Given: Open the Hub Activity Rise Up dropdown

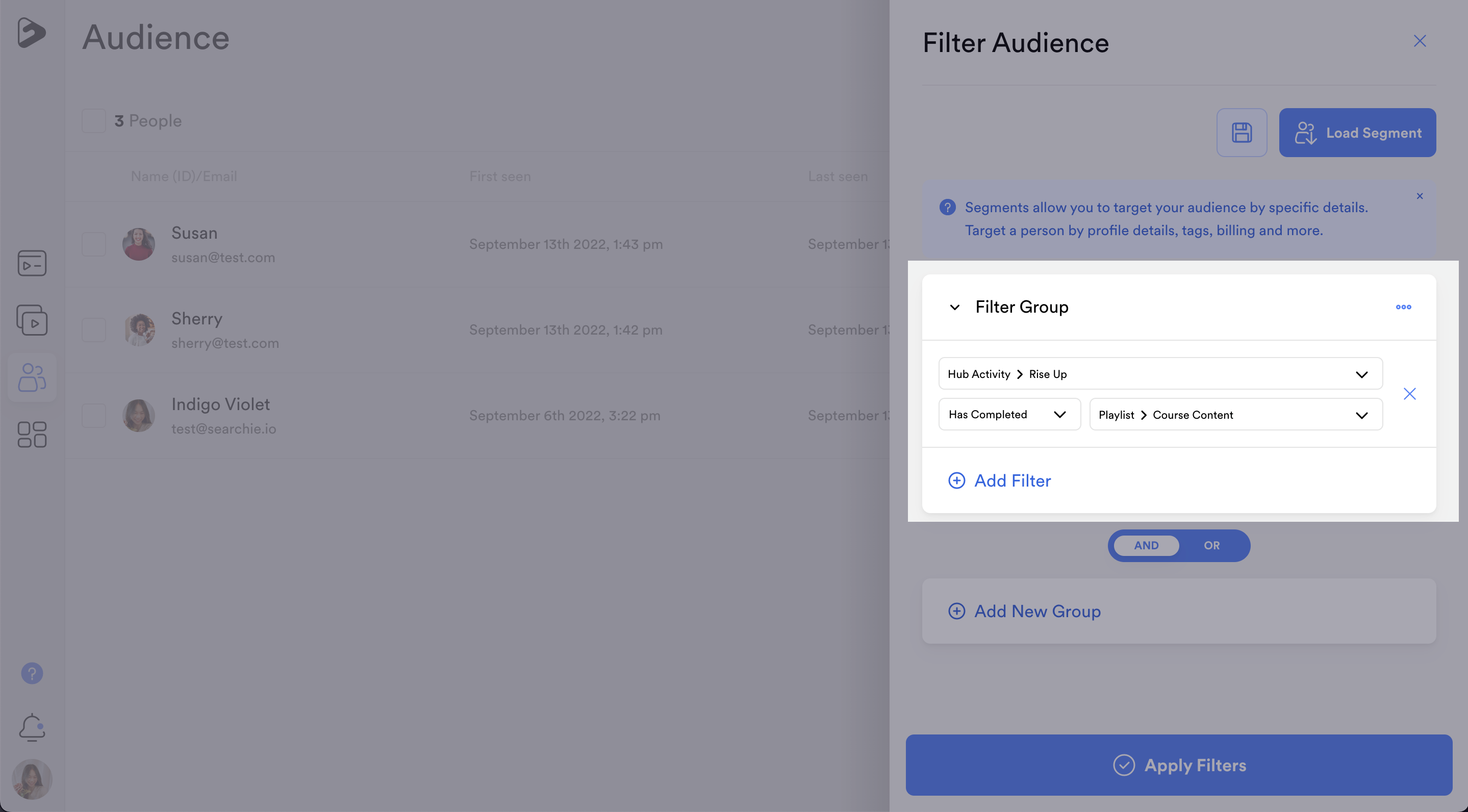Looking at the screenshot, I should (x=1160, y=374).
